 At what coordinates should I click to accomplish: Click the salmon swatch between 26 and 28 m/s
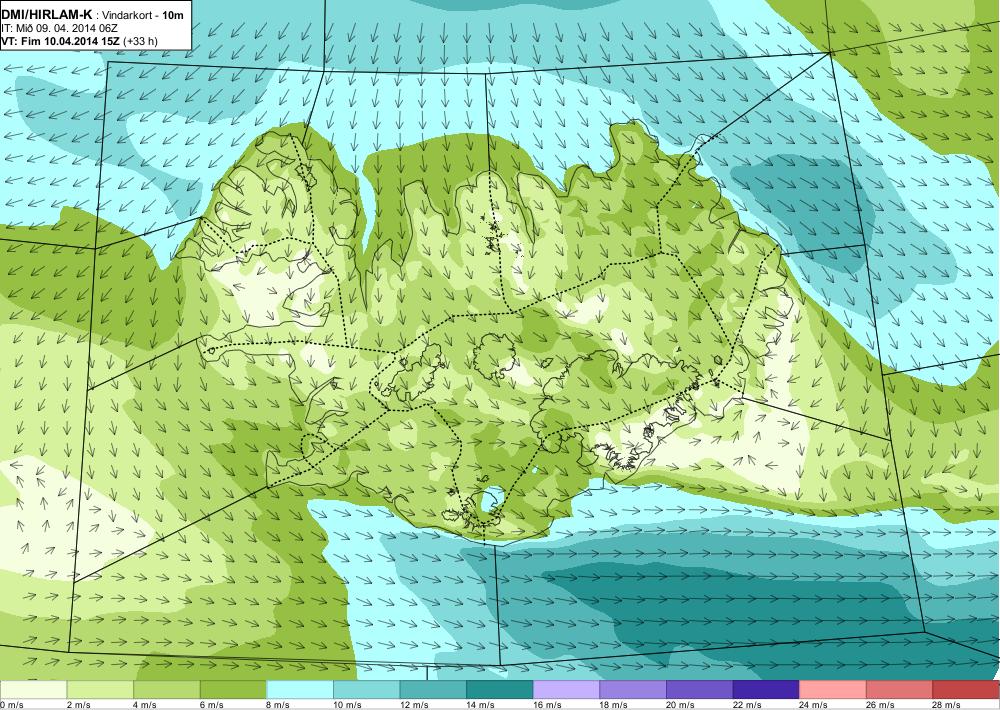[900, 690]
